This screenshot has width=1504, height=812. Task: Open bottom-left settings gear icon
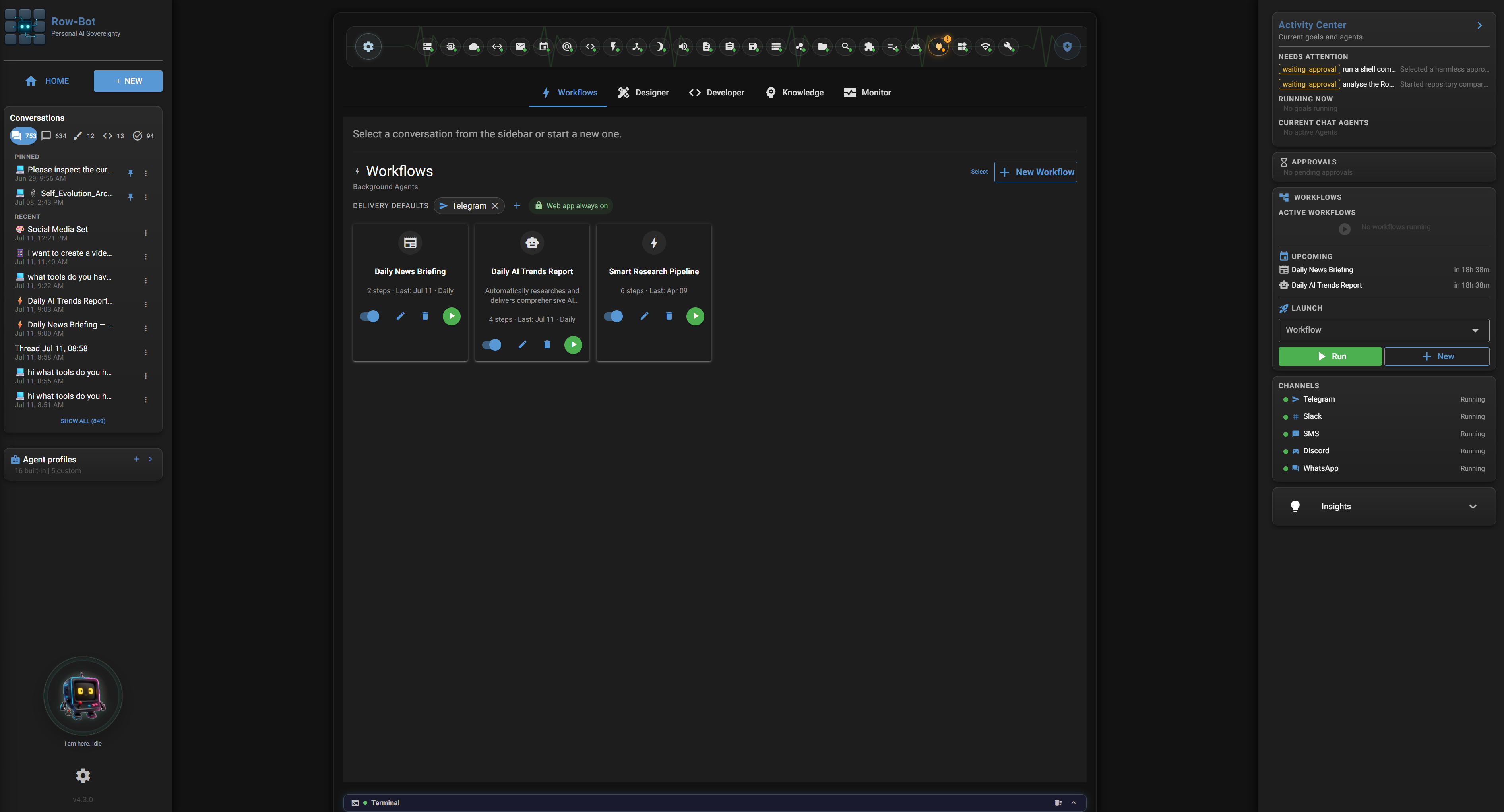(83, 775)
